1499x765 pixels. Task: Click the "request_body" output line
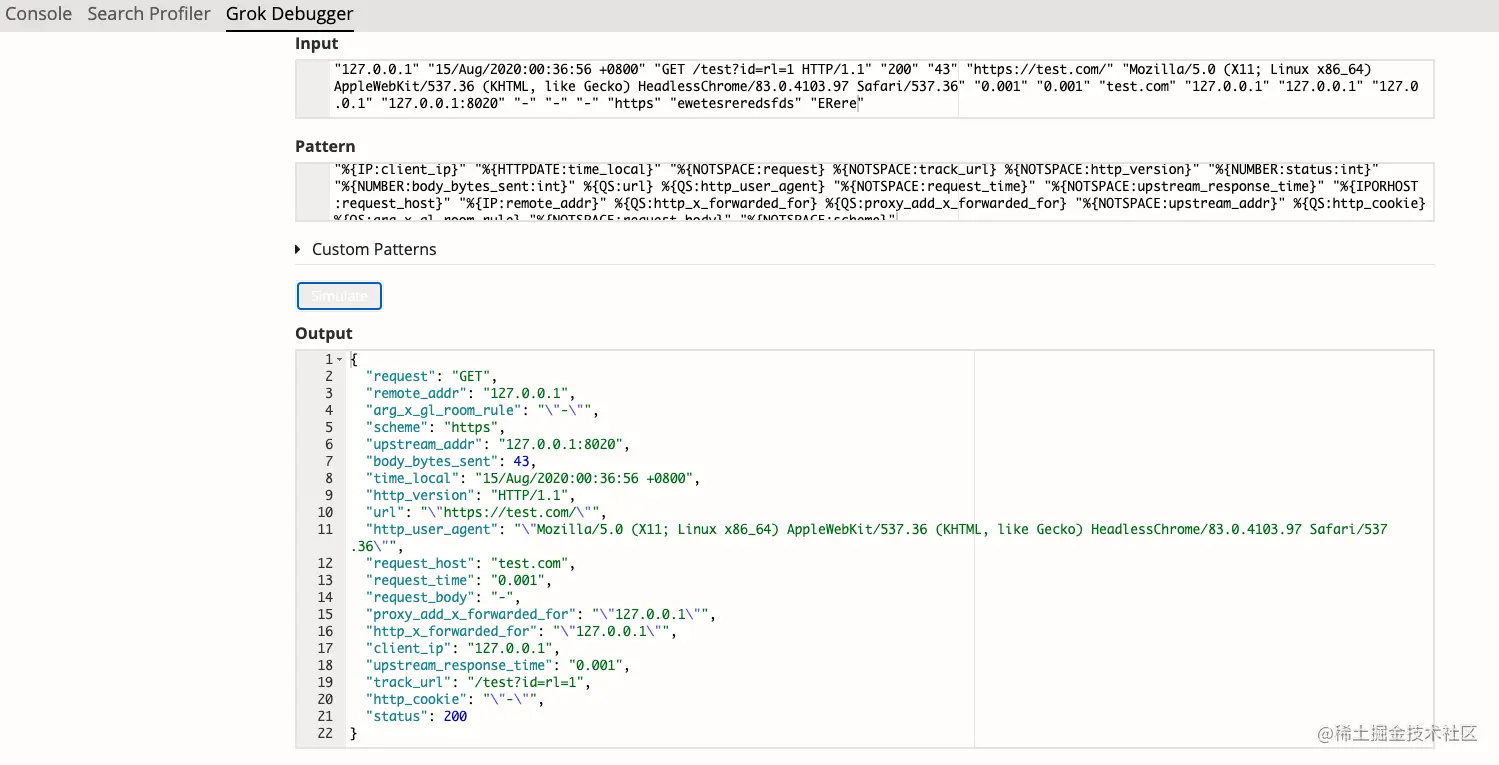443,597
